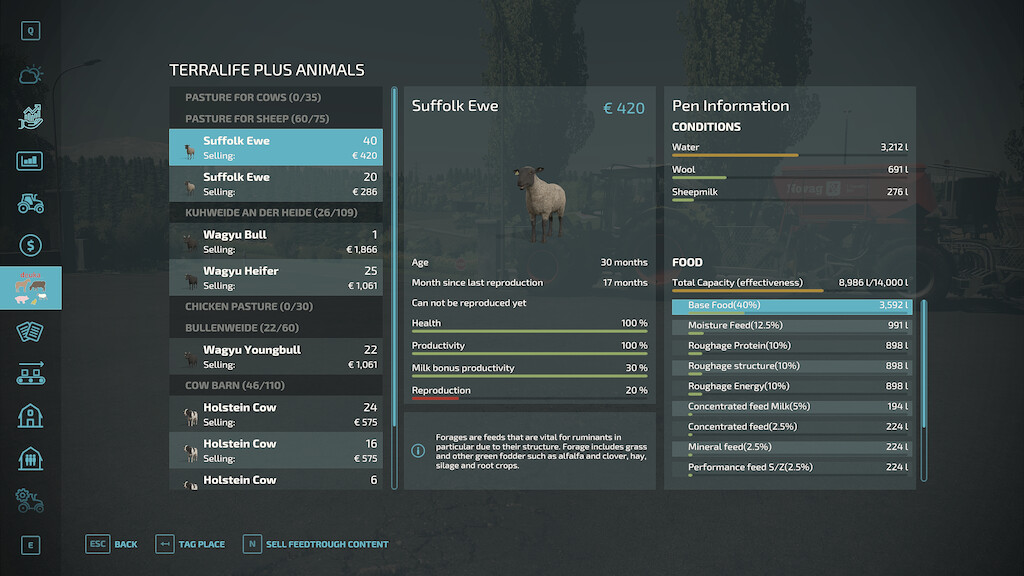Open the crop prices chart icon
This screenshot has width=1024, height=576.
click(30, 118)
